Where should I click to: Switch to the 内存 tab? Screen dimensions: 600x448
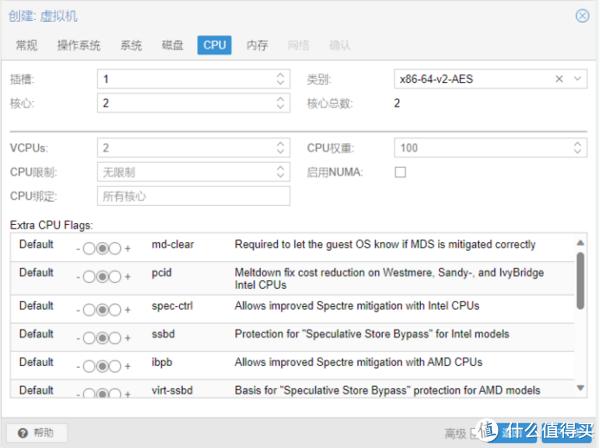257,45
